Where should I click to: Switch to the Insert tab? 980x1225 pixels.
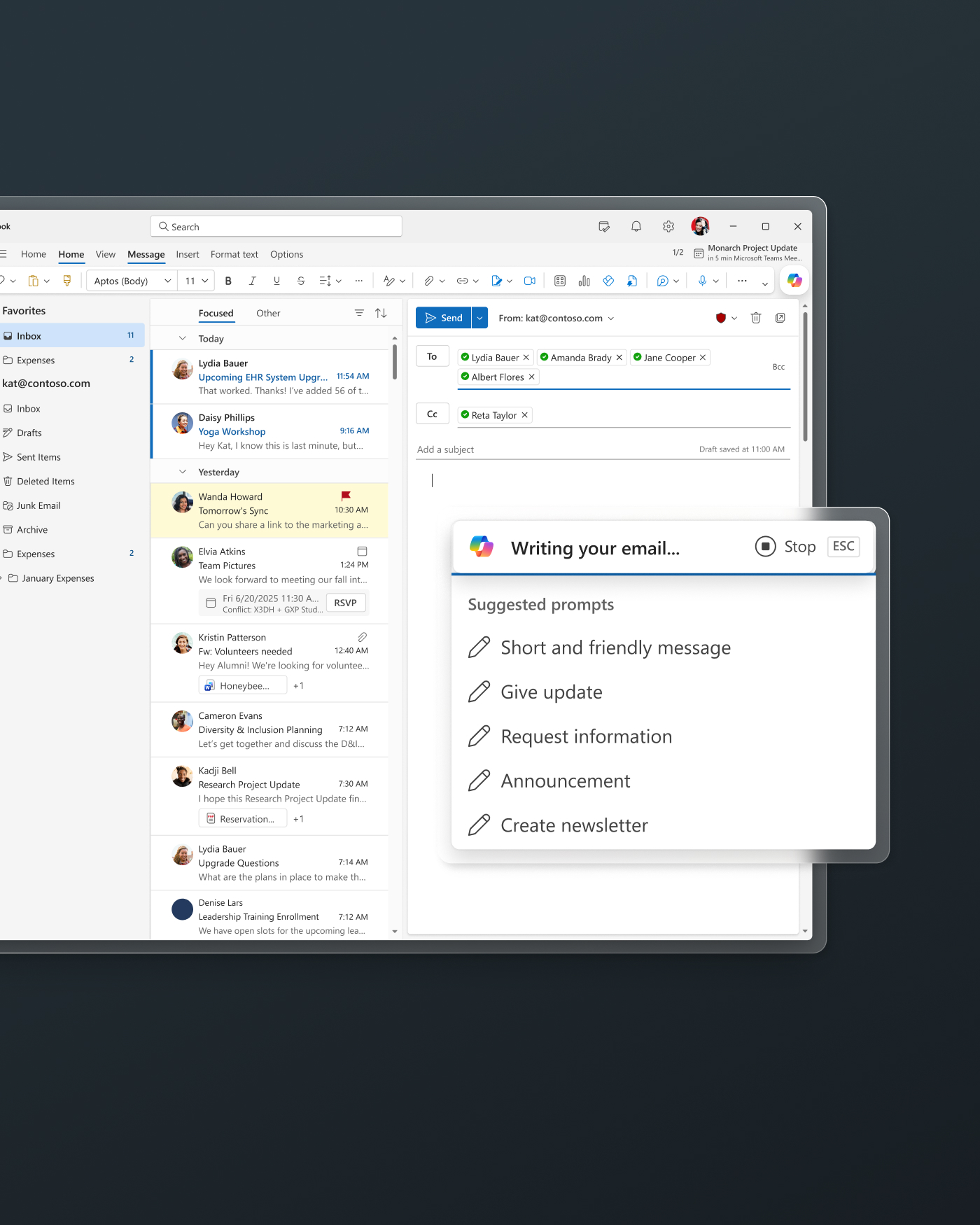tap(188, 254)
